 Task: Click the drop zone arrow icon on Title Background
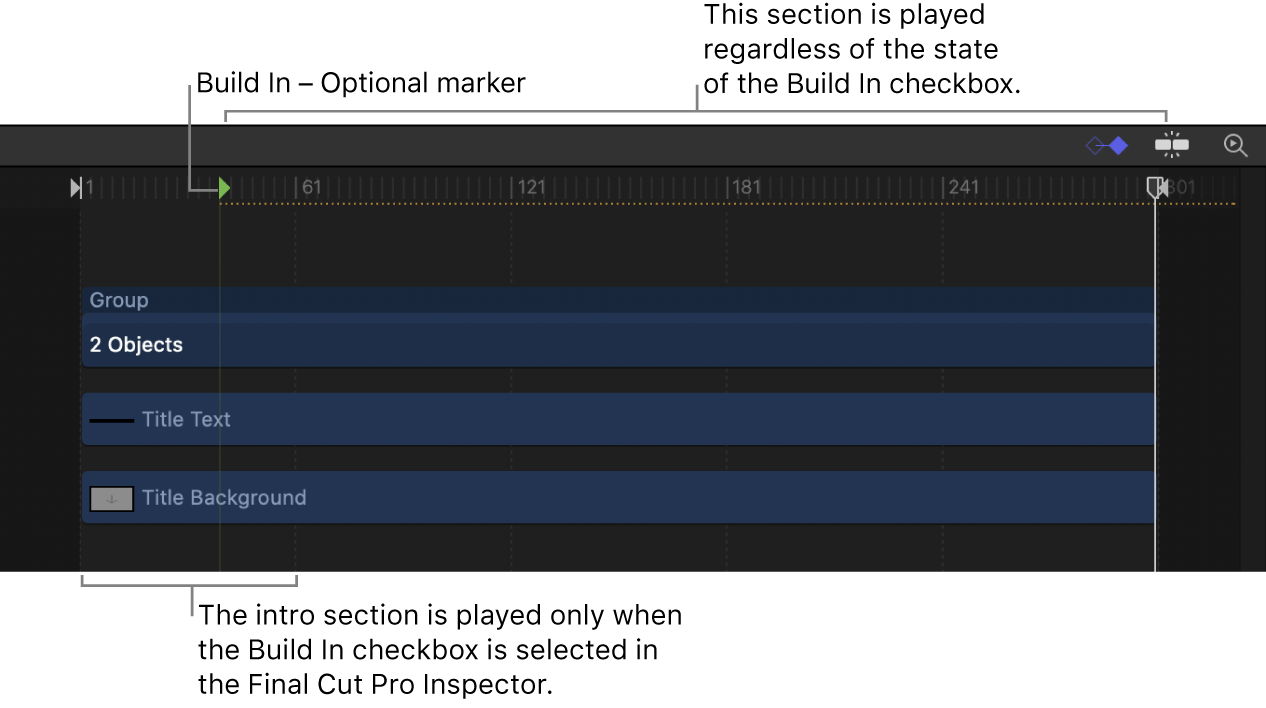111,498
